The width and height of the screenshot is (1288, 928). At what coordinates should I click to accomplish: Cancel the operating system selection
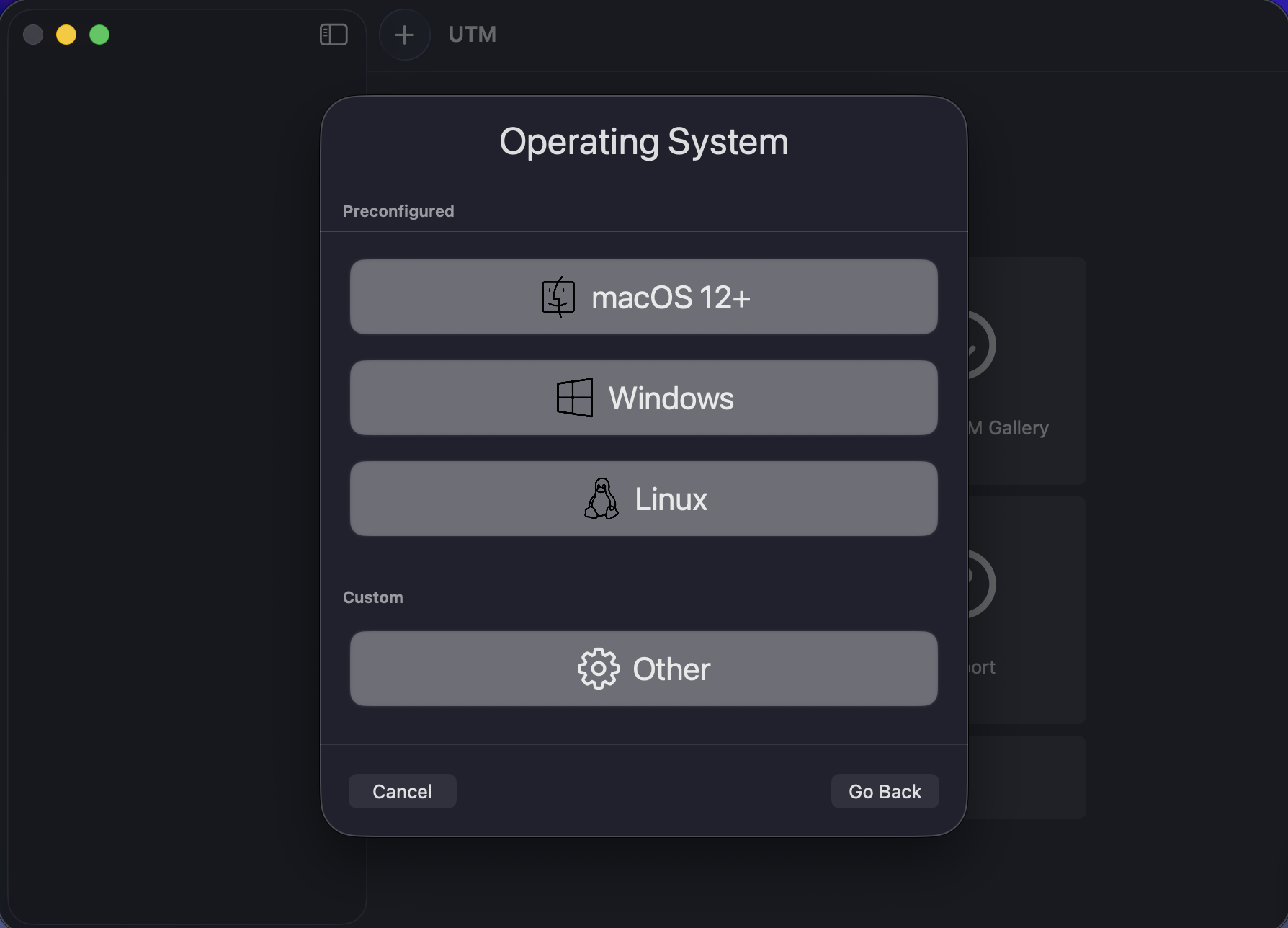pos(402,790)
